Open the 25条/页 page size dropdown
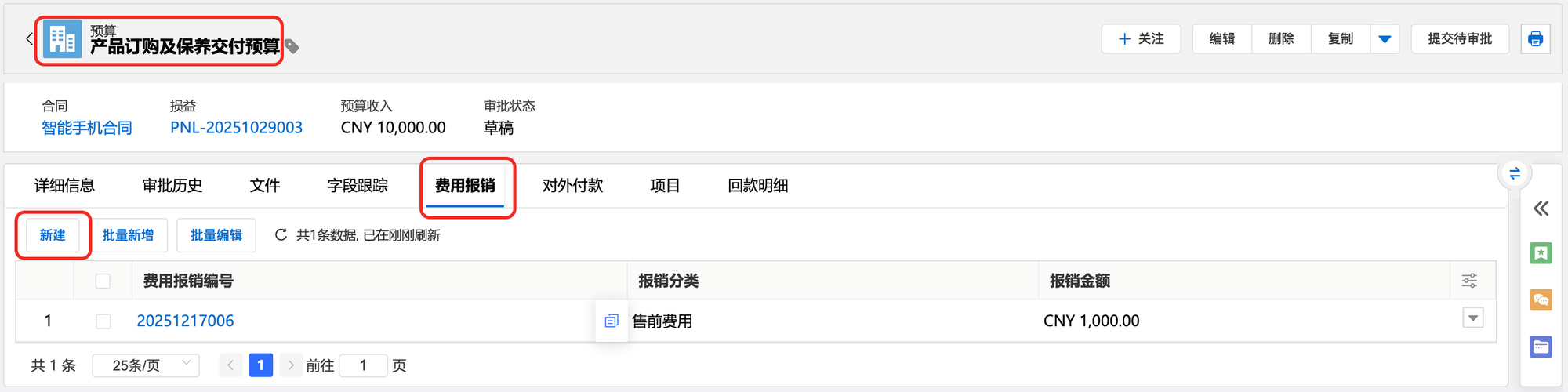The height and width of the screenshot is (392, 1568). (x=146, y=365)
